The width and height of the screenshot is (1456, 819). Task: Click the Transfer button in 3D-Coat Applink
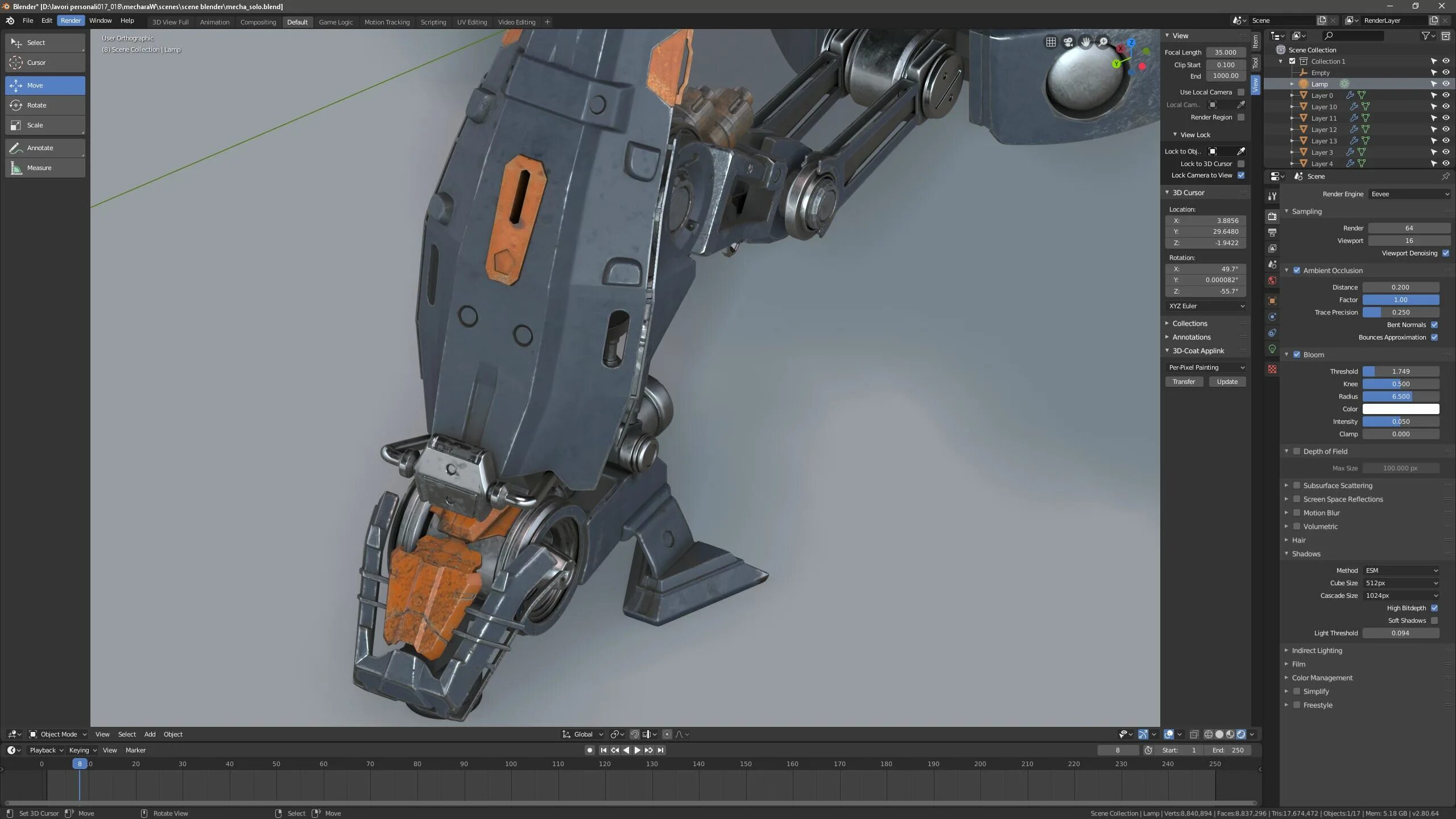pos(1184,382)
